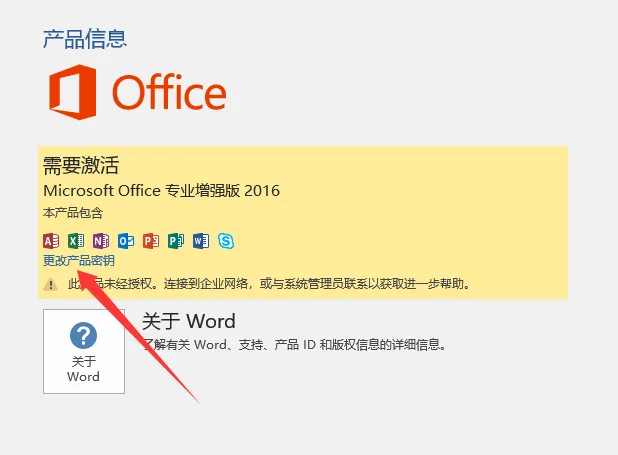
Task: Click the green Excel icon
Action: click(76, 241)
